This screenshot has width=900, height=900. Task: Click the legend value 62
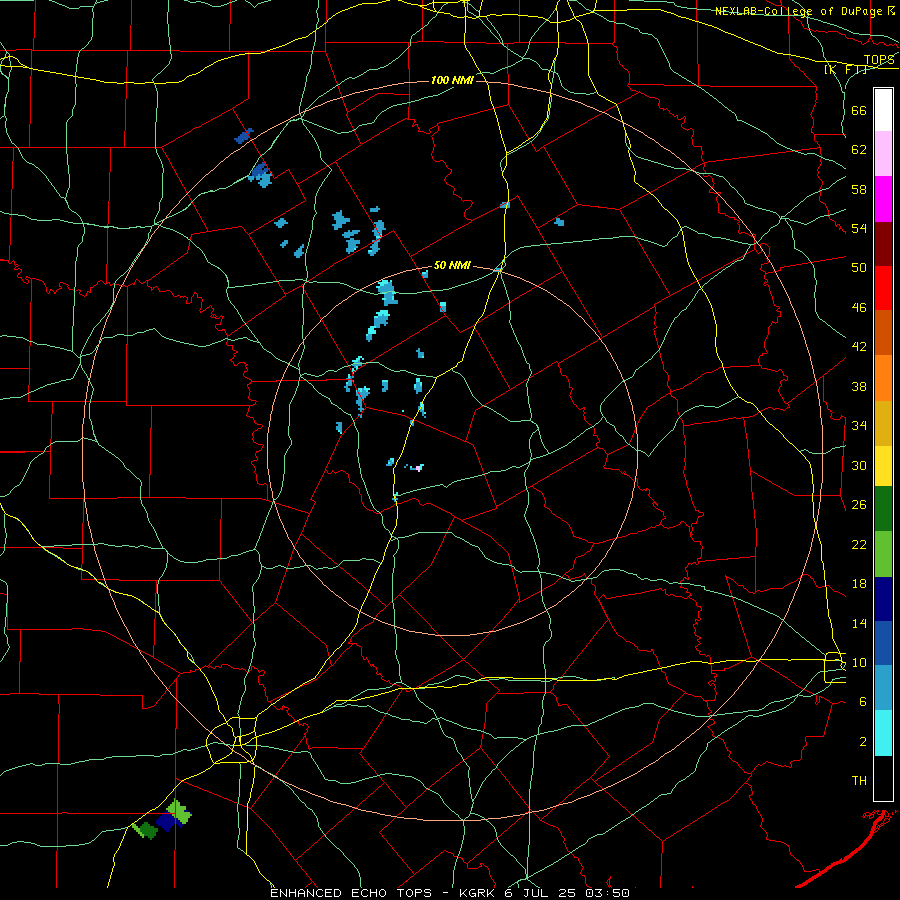click(859, 150)
